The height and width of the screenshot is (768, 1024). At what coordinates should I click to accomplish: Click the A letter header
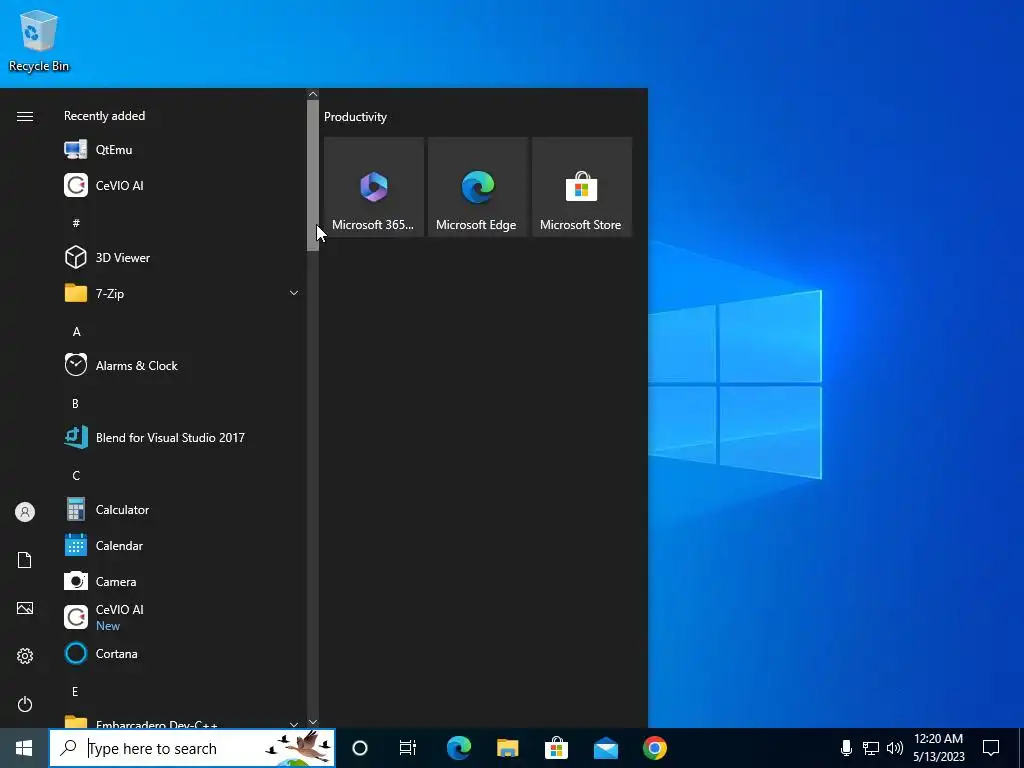coord(76,332)
